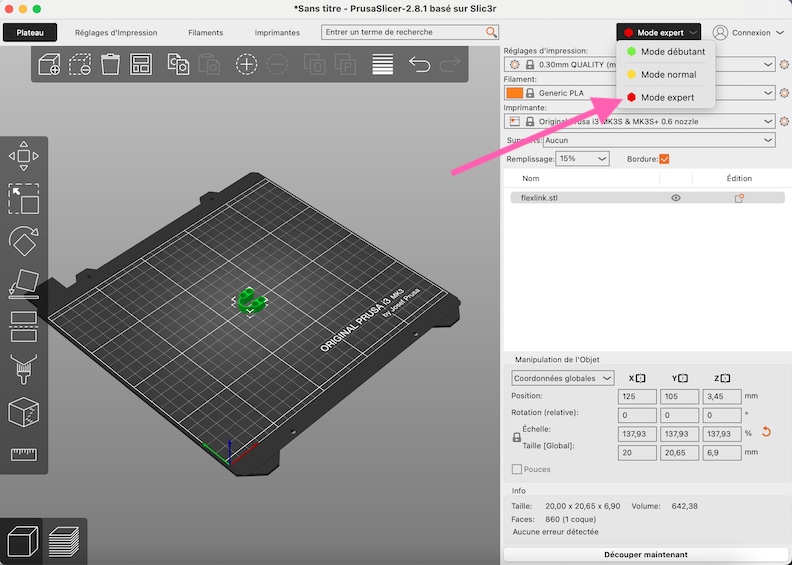Select the Place on face tool
The width and height of the screenshot is (792, 565).
24,284
